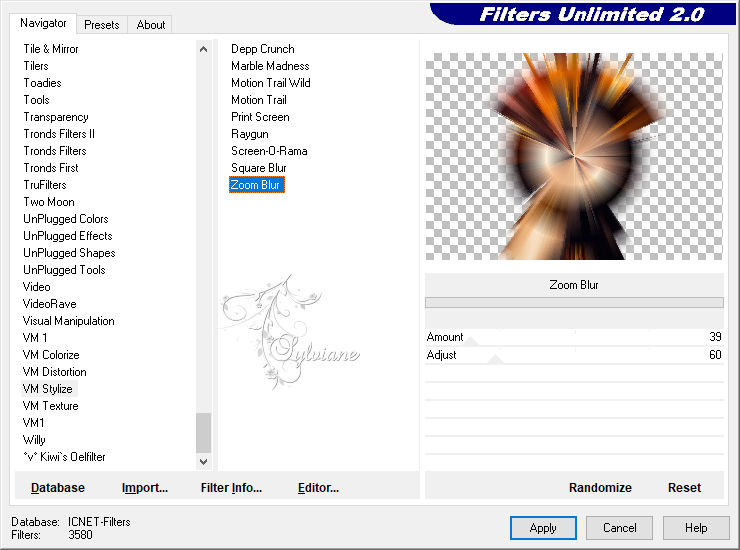Select the Tools category

click(x=36, y=100)
